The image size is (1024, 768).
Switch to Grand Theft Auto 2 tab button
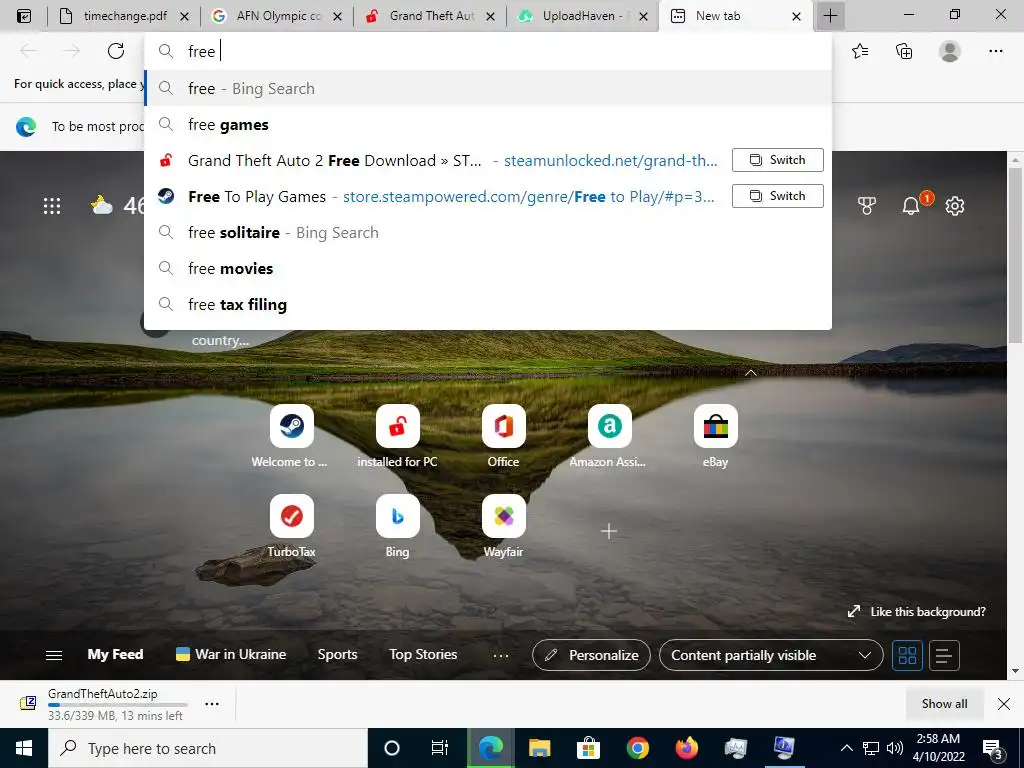pos(777,160)
